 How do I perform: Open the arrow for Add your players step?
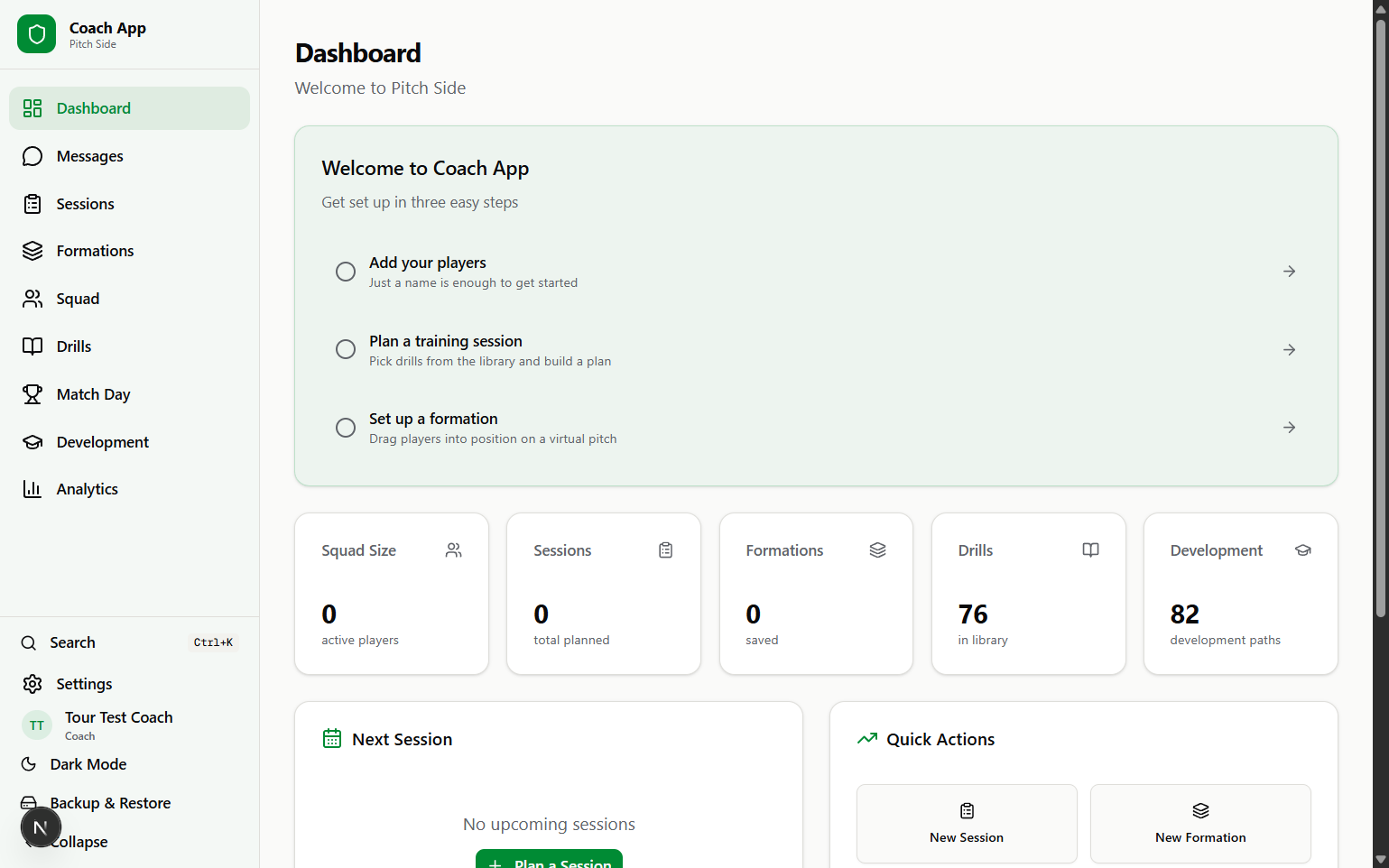(x=1290, y=272)
